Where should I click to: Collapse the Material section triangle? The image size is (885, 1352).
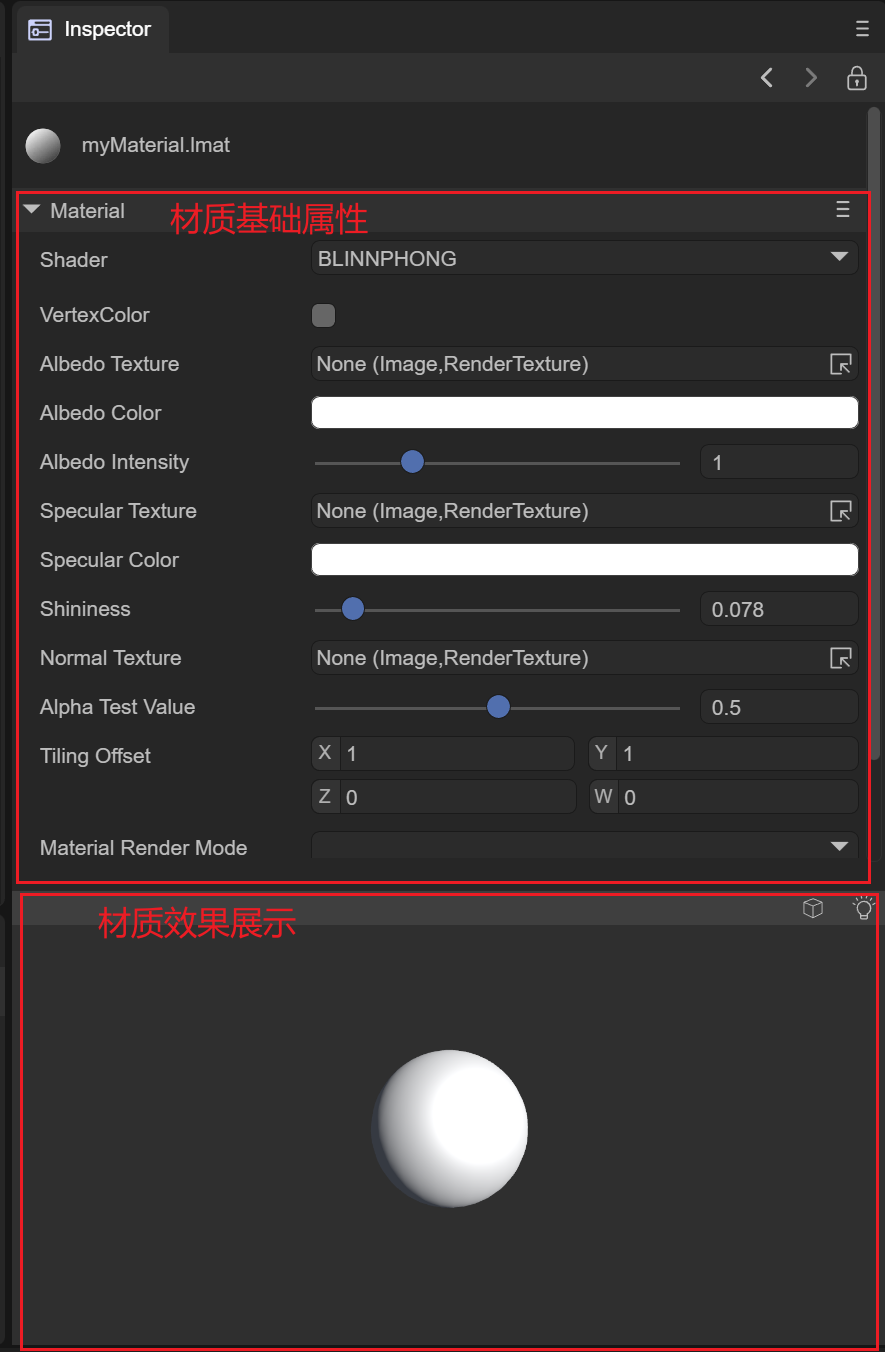tap(32, 210)
